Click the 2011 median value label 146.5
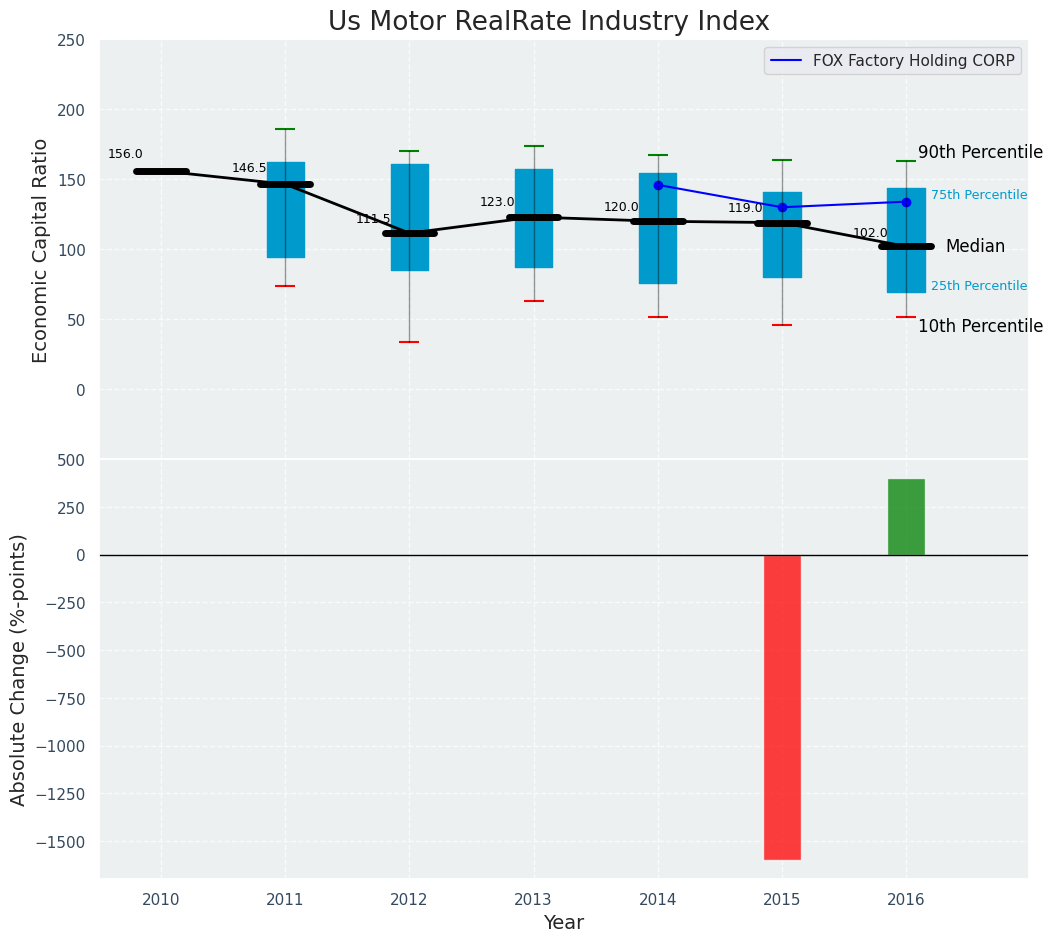 [x=249, y=169]
